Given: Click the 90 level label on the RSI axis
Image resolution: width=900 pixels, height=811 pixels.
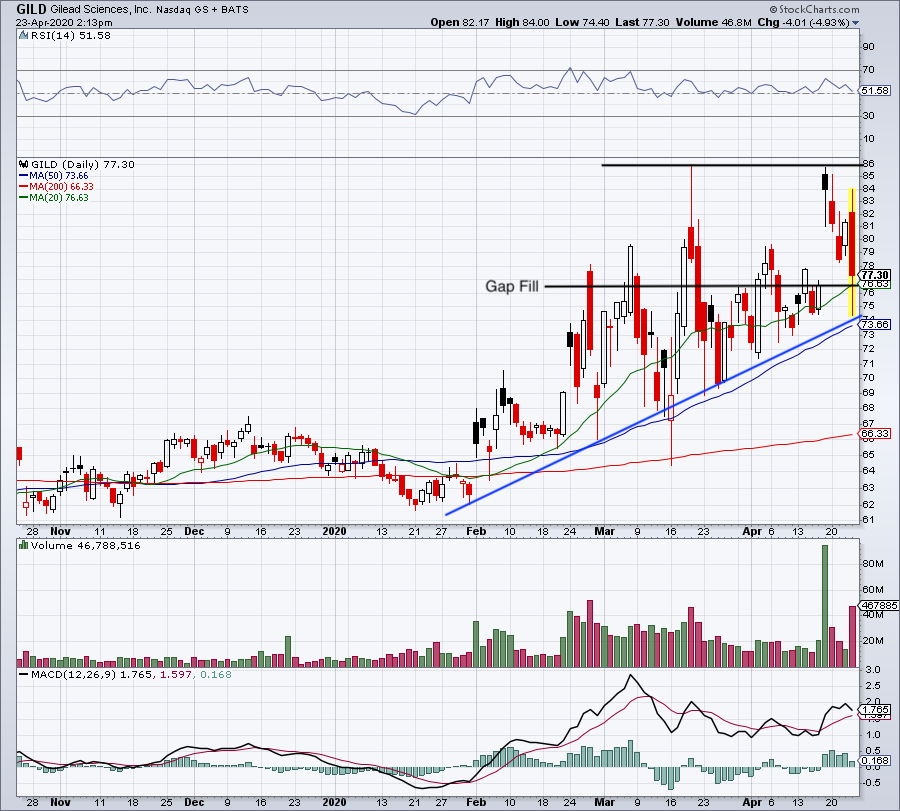Looking at the screenshot, I should tap(868, 47).
